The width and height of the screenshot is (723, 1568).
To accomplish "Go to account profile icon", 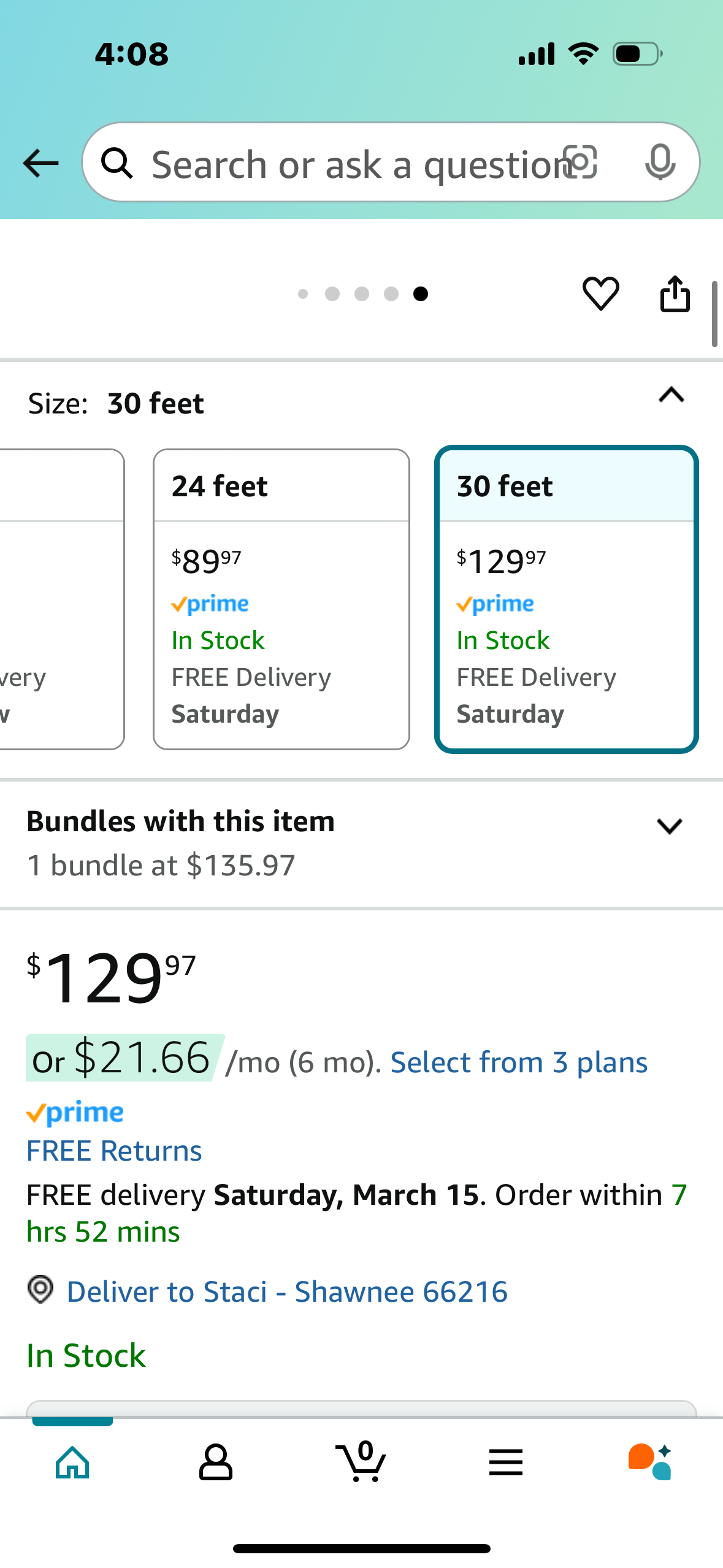I will tap(216, 1462).
